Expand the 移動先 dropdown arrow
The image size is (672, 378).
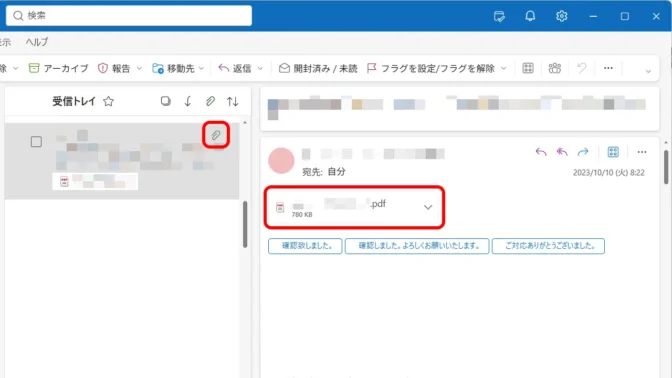pyautogui.click(x=201, y=69)
